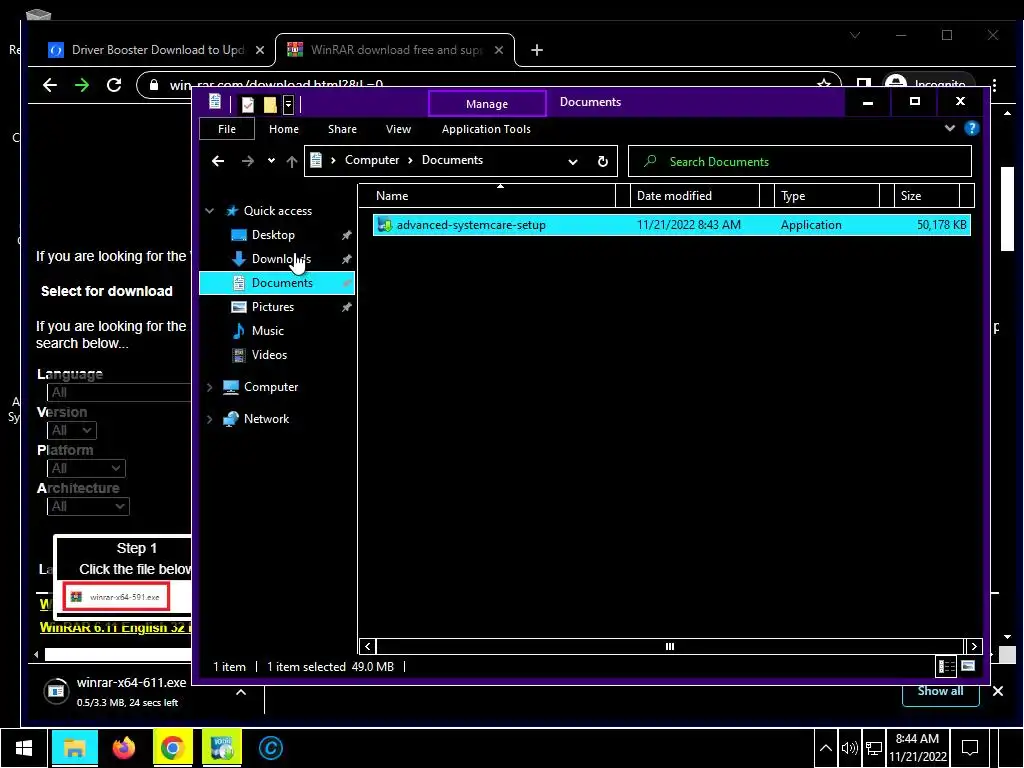Screen dimensions: 1024x768
Task: Open Desktop in Quick access
Action: (x=273, y=234)
